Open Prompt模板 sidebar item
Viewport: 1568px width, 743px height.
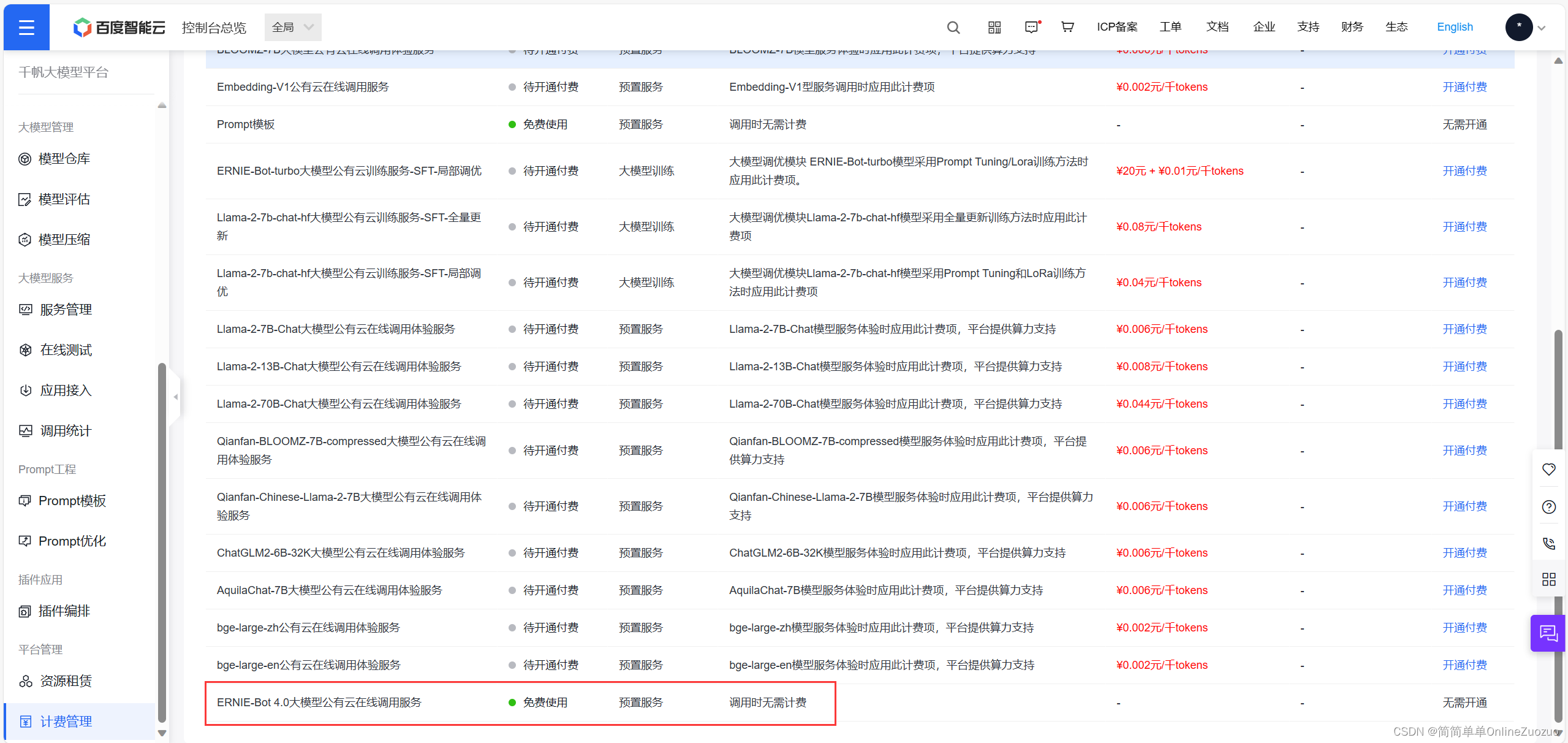pyautogui.click(x=62, y=501)
